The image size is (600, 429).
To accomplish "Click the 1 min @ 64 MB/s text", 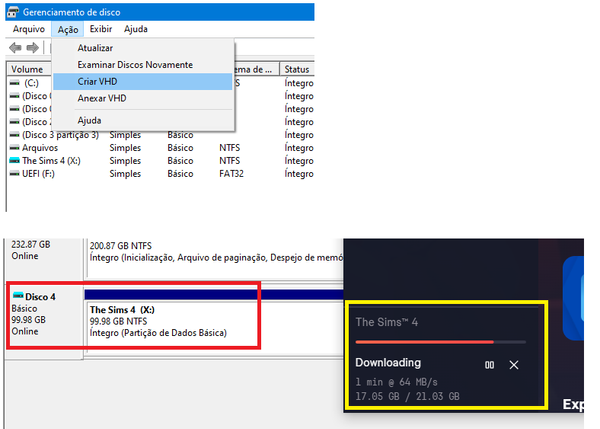I will click(396, 382).
